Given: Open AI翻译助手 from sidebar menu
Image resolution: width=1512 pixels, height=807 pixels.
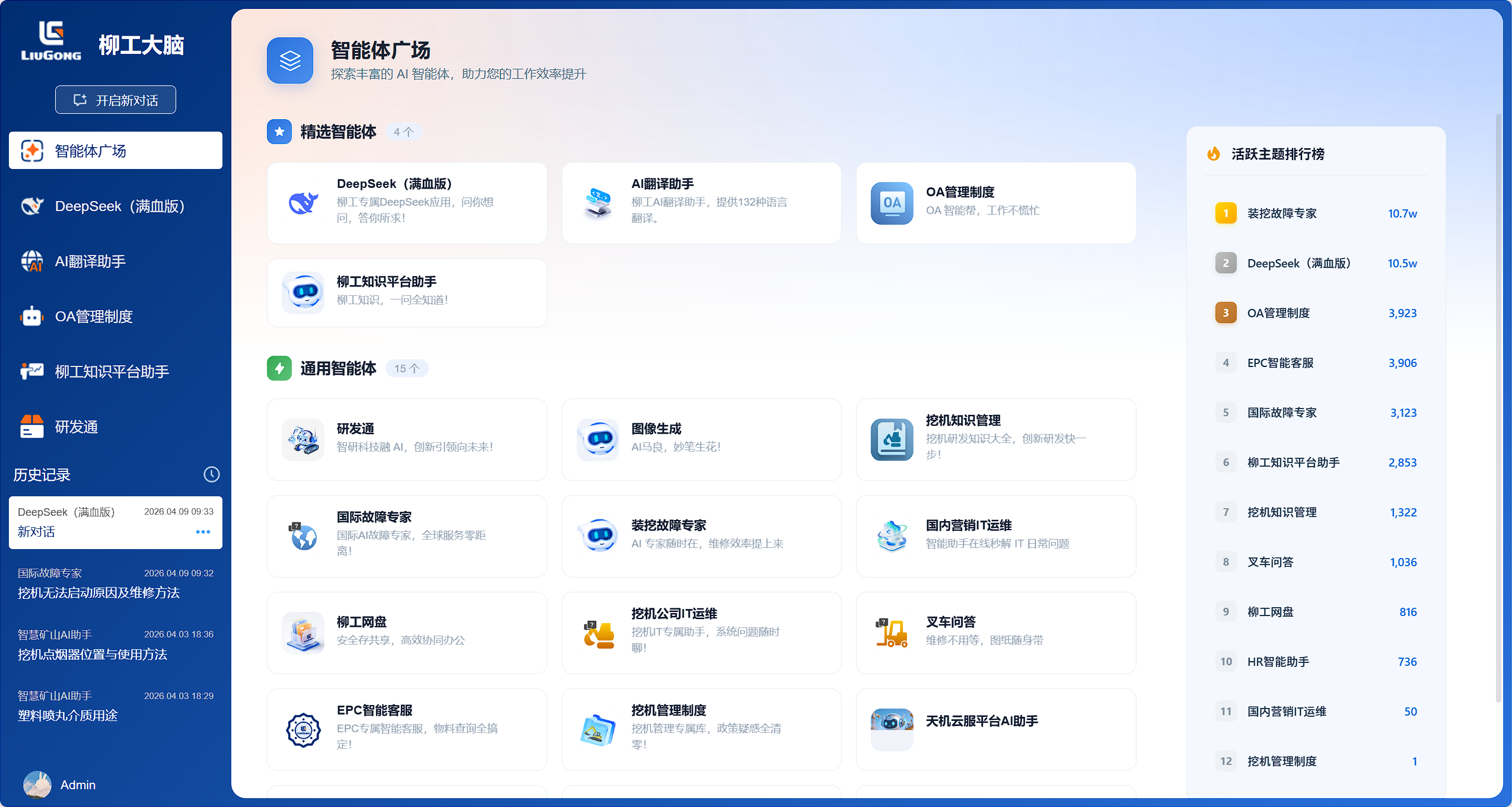Looking at the screenshot, I should (x=116, y=261).
